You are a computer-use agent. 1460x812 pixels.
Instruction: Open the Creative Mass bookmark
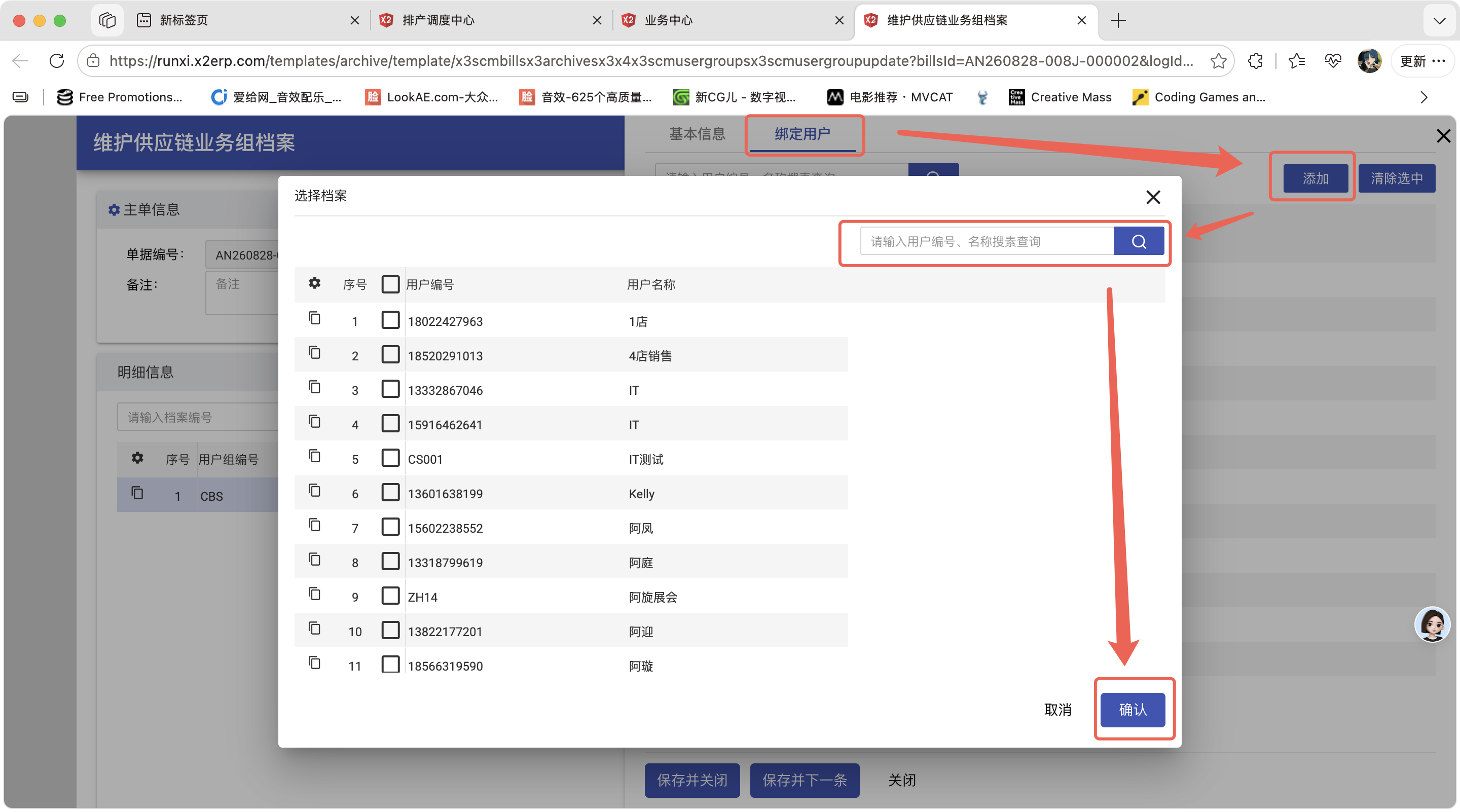(1060, 97)
